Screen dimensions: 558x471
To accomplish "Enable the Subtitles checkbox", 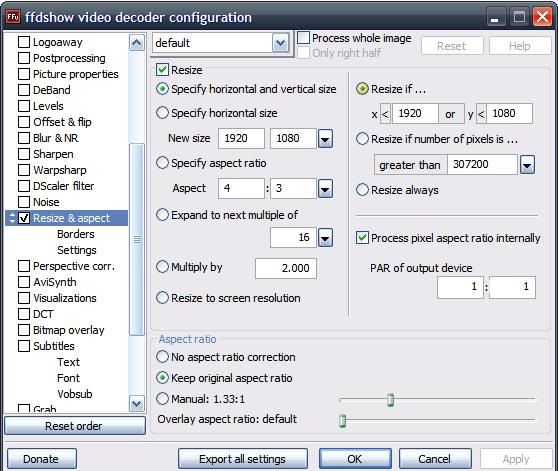I will click(24, 346).
